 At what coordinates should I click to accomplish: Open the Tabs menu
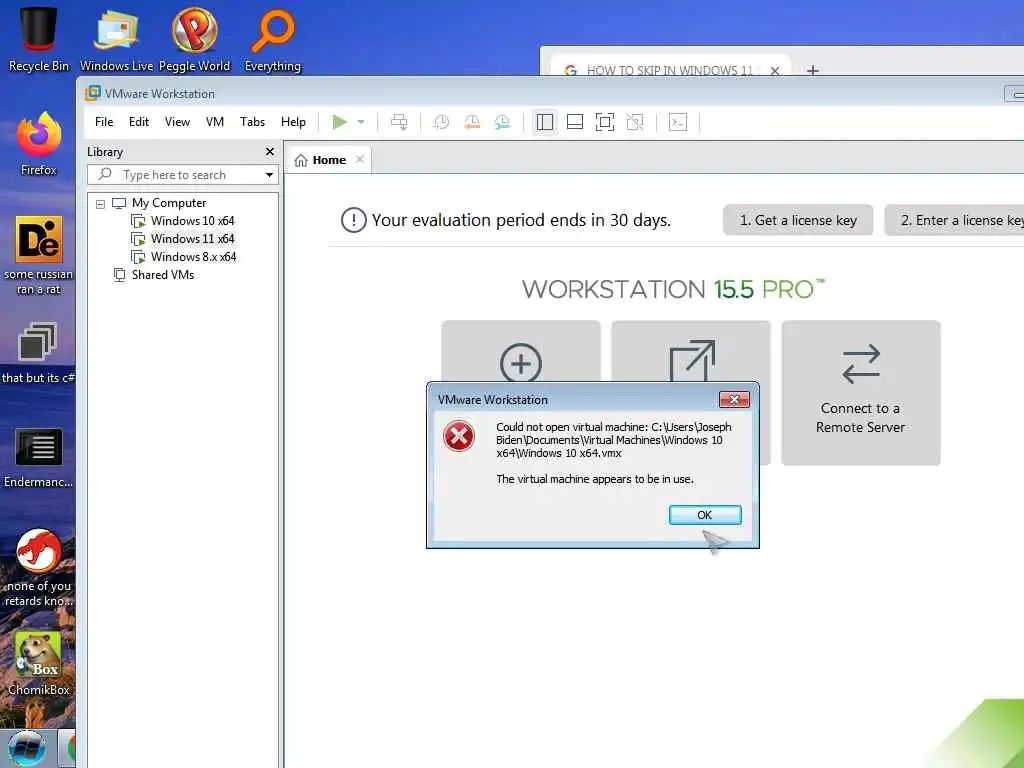click(x=252, y=122)
